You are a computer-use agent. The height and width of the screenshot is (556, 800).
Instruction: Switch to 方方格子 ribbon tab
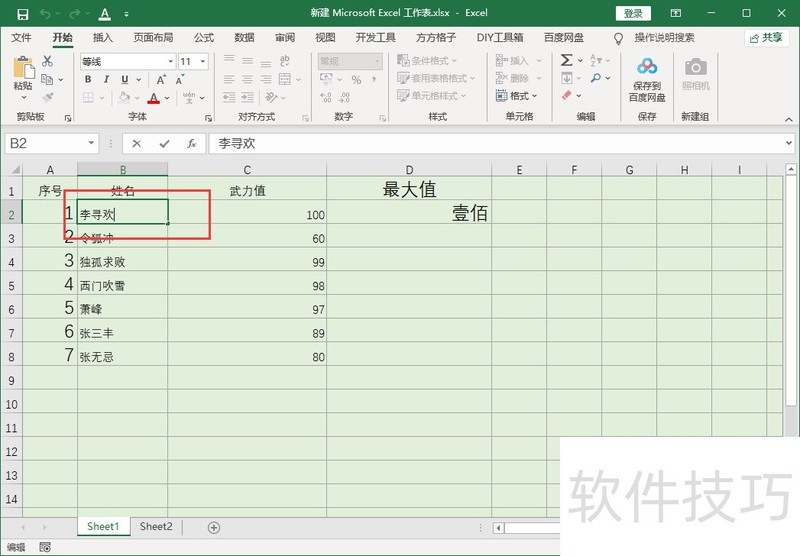436,37
